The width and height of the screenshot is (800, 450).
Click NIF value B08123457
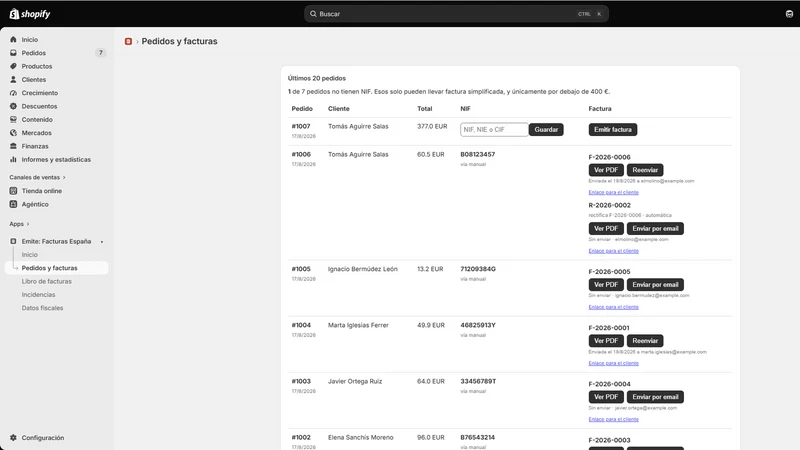[x=478, y=154]
